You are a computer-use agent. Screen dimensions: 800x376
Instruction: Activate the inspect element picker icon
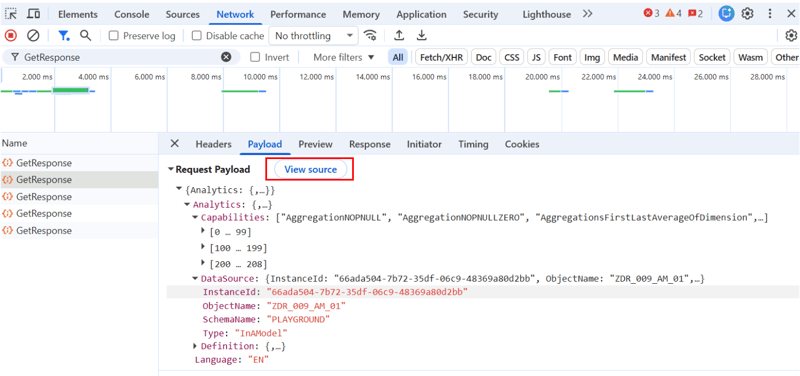[x=11, y=14]
